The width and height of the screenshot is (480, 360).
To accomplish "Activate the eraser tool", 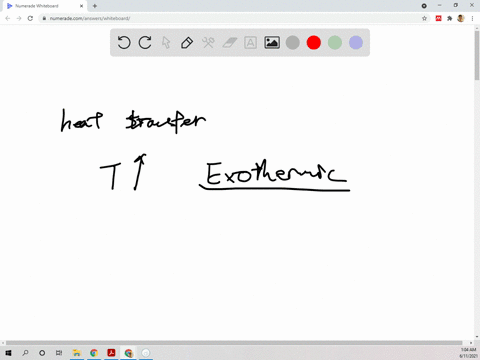I will (x=229, y=43).
